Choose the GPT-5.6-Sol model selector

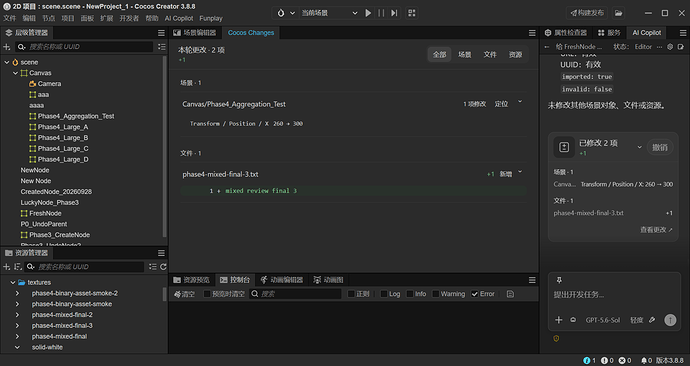(x=602, y=320)
